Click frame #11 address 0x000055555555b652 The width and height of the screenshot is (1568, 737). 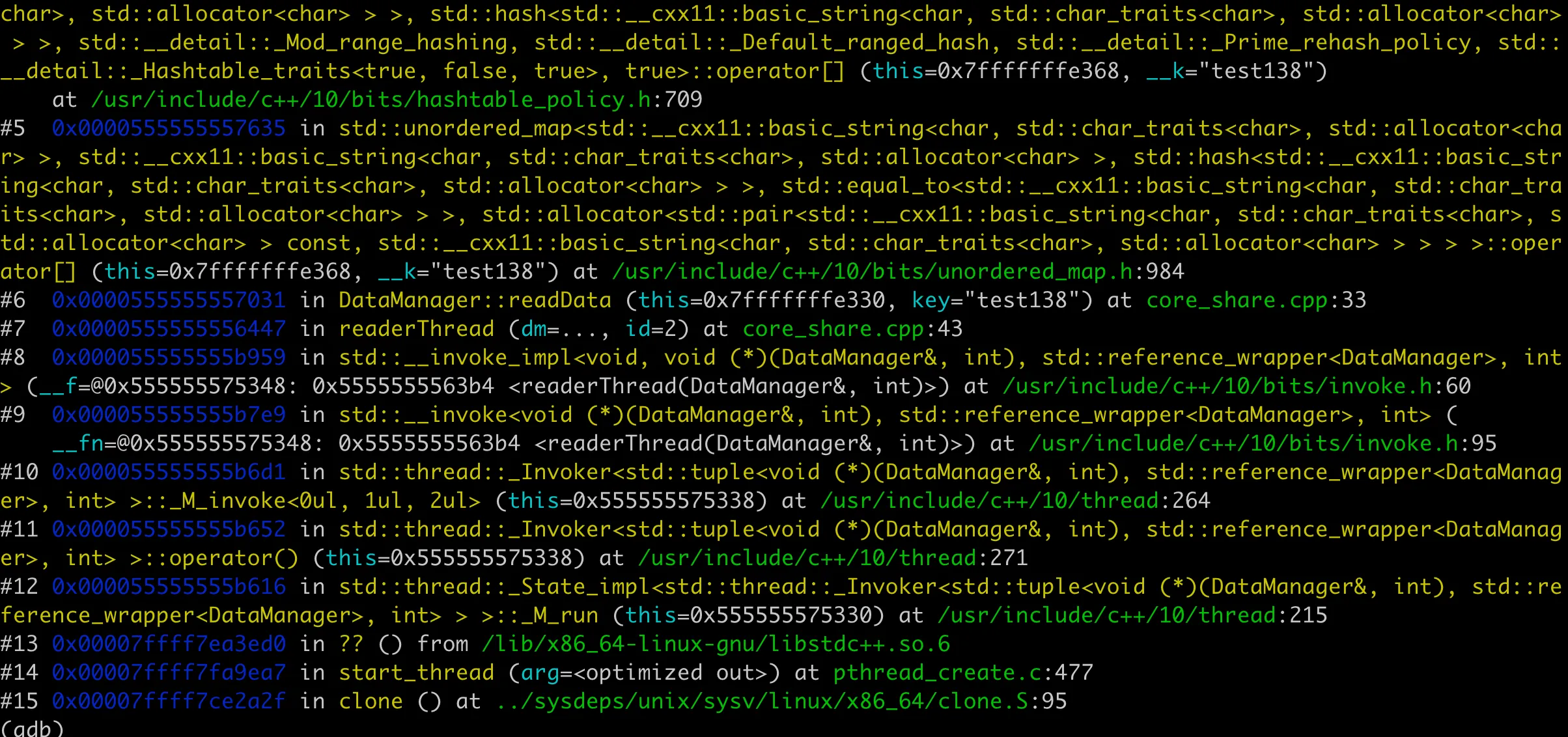coord(169,529)
